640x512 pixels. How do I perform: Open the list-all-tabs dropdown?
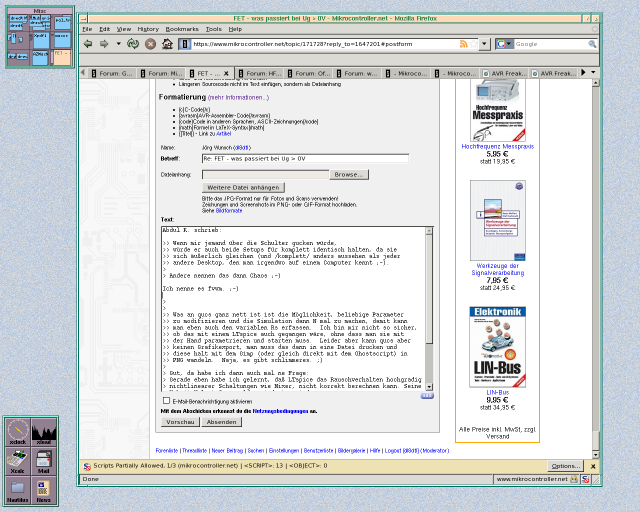point(593,72)
